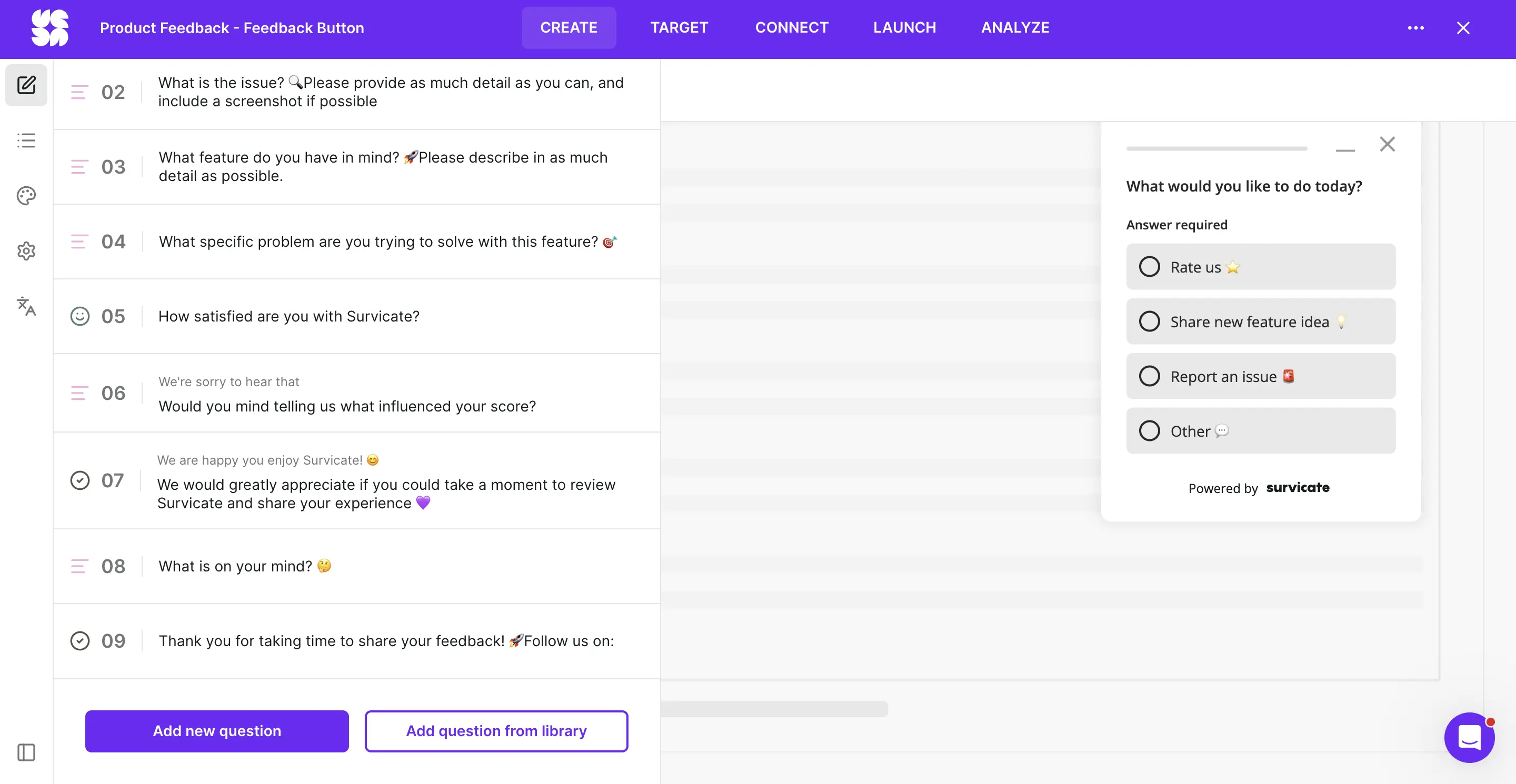Open the translations language icon

tap(26, 306)
